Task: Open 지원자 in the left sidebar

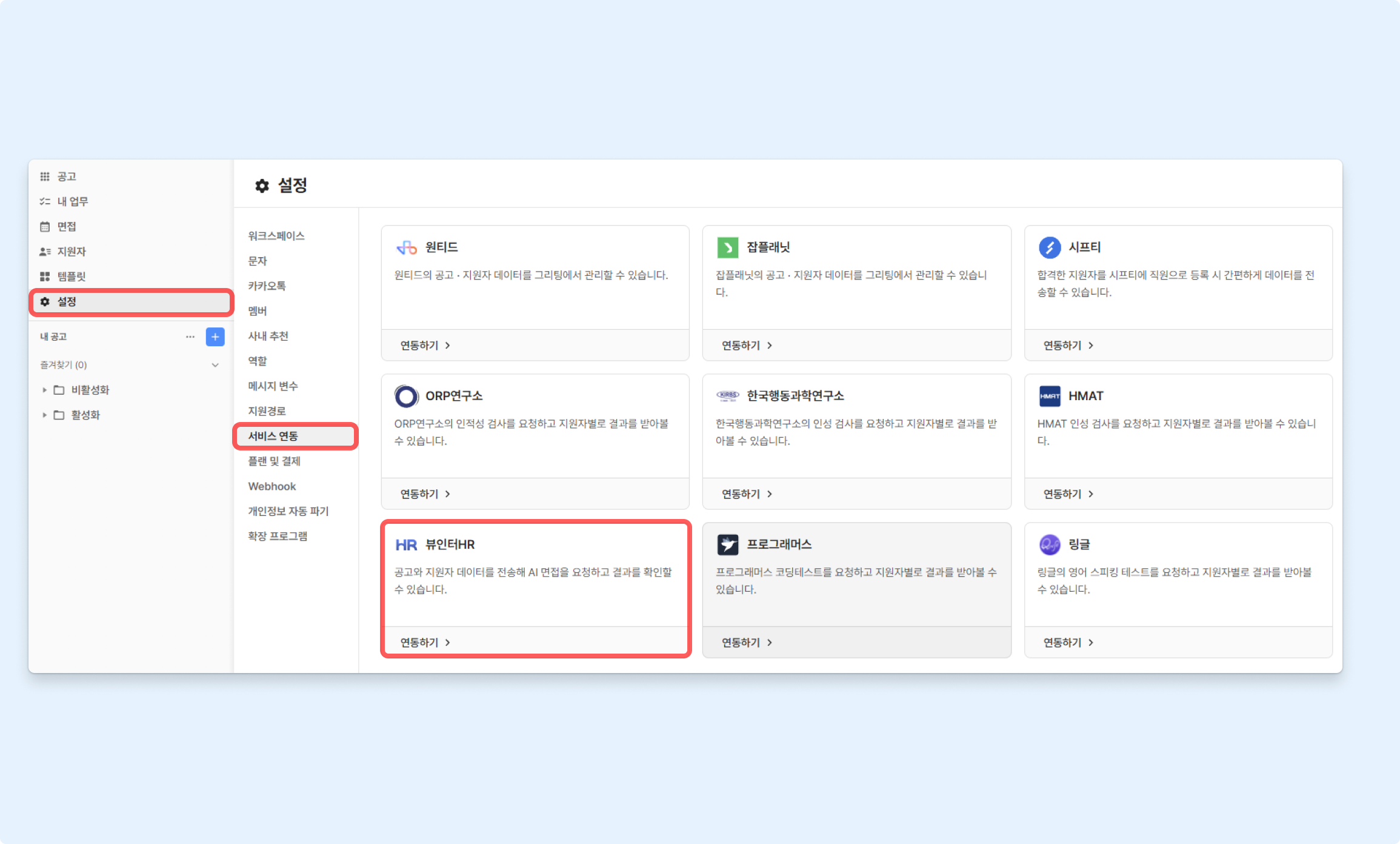Action: tap(72, 251)
